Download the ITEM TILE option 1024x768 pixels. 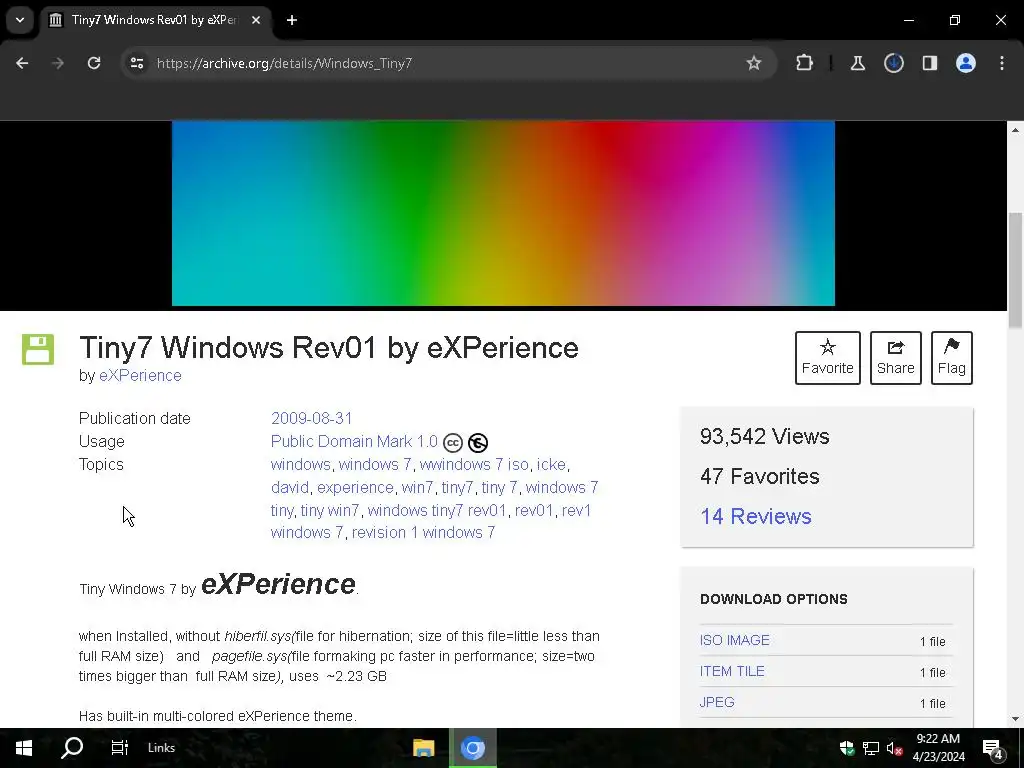click(732, 671)
